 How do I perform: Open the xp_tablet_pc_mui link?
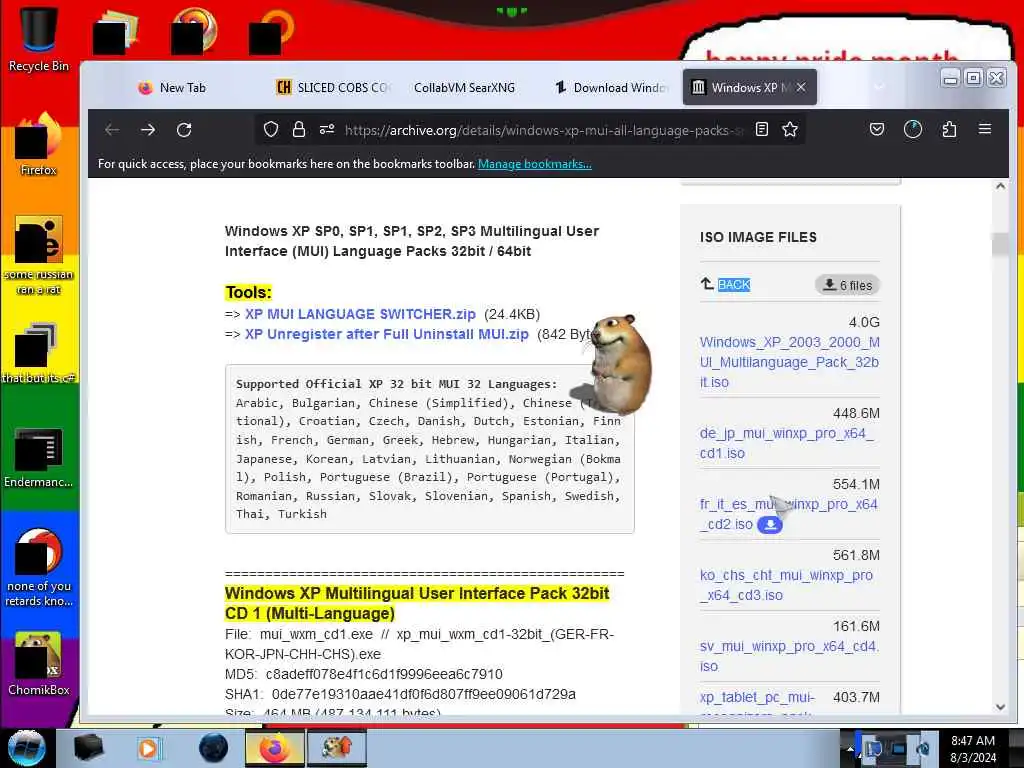(757, 697)
